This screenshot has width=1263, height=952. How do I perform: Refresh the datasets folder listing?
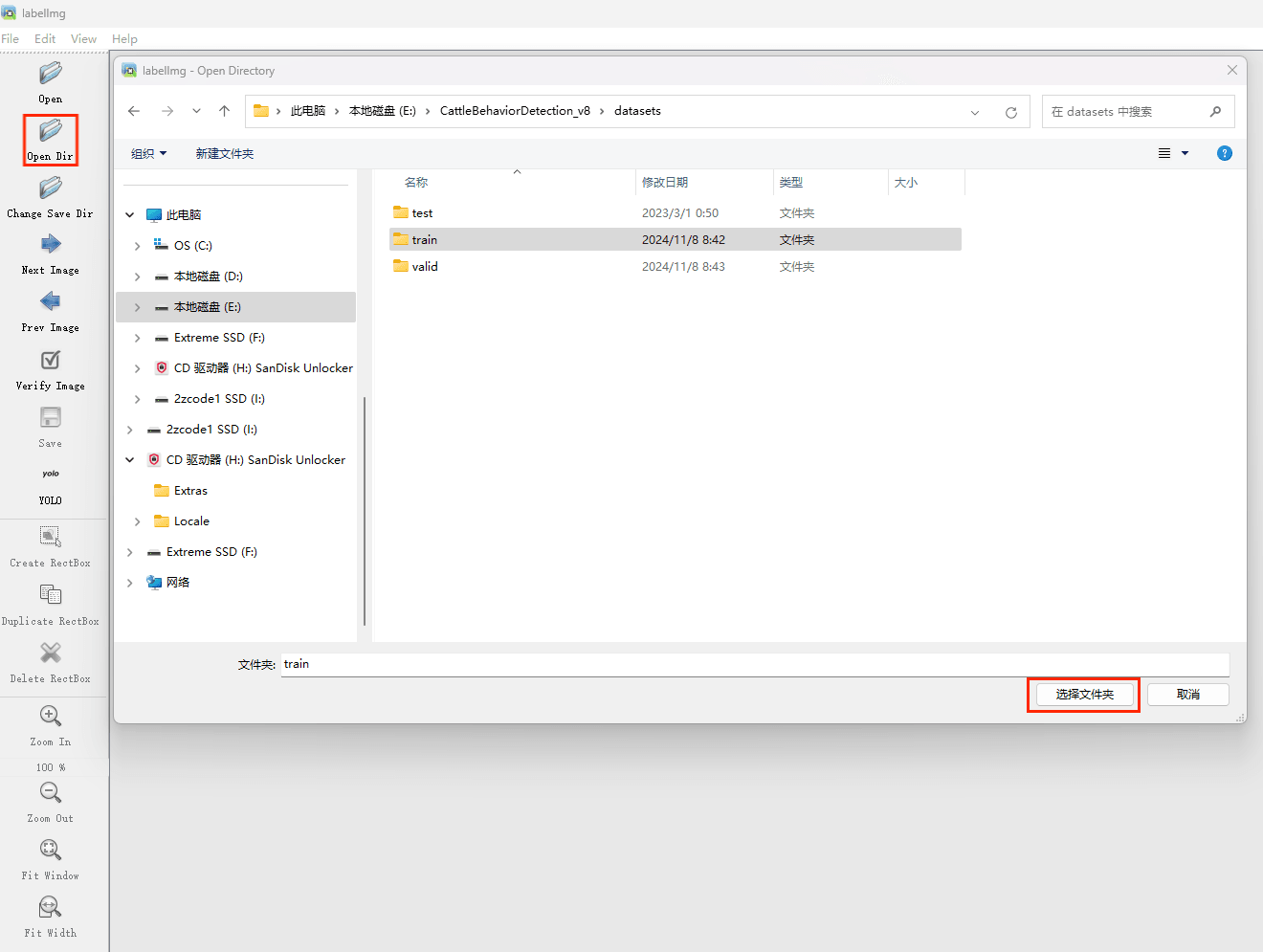click(x=1010, y=112)
